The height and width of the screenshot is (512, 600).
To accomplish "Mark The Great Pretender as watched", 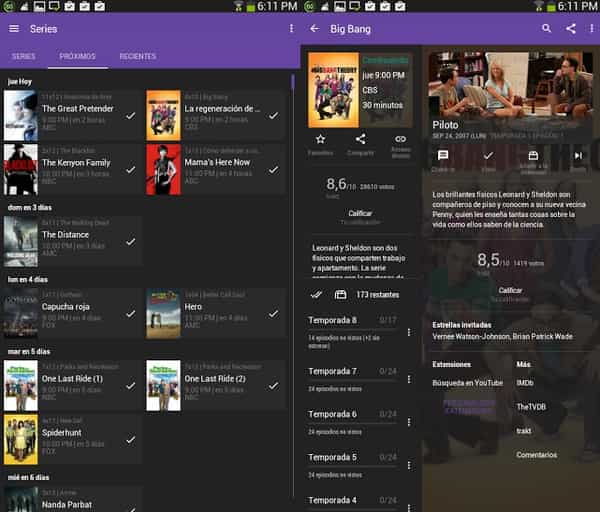I will point(131,115).
